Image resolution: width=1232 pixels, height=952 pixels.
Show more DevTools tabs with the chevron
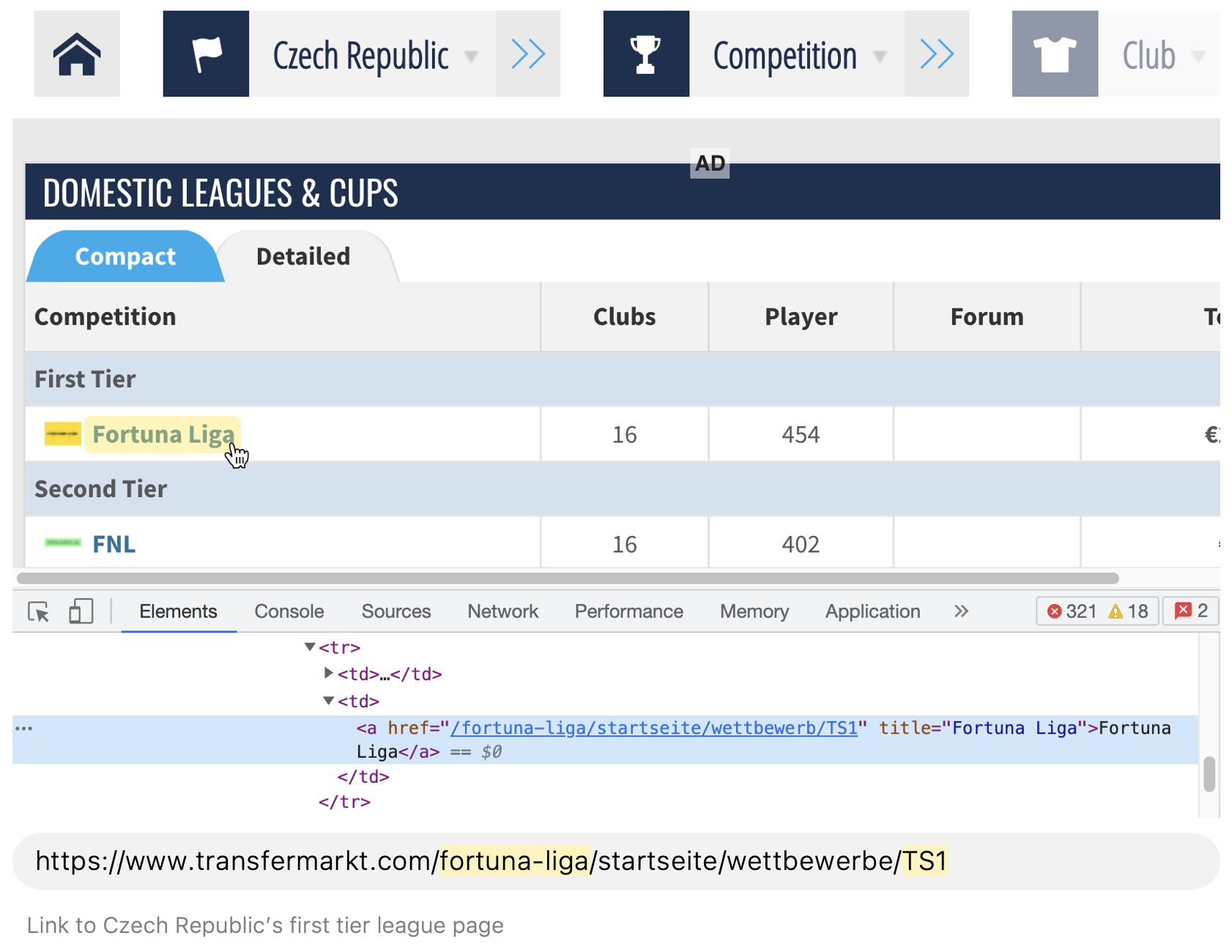tap(962, 611)
